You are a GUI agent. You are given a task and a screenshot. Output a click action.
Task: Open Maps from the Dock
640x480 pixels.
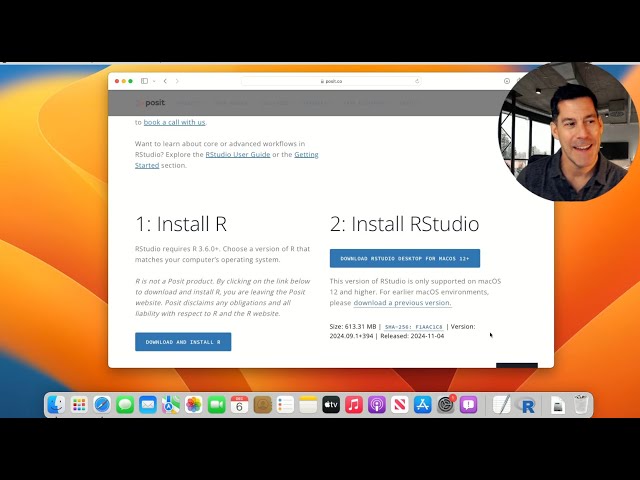[171, 405]
